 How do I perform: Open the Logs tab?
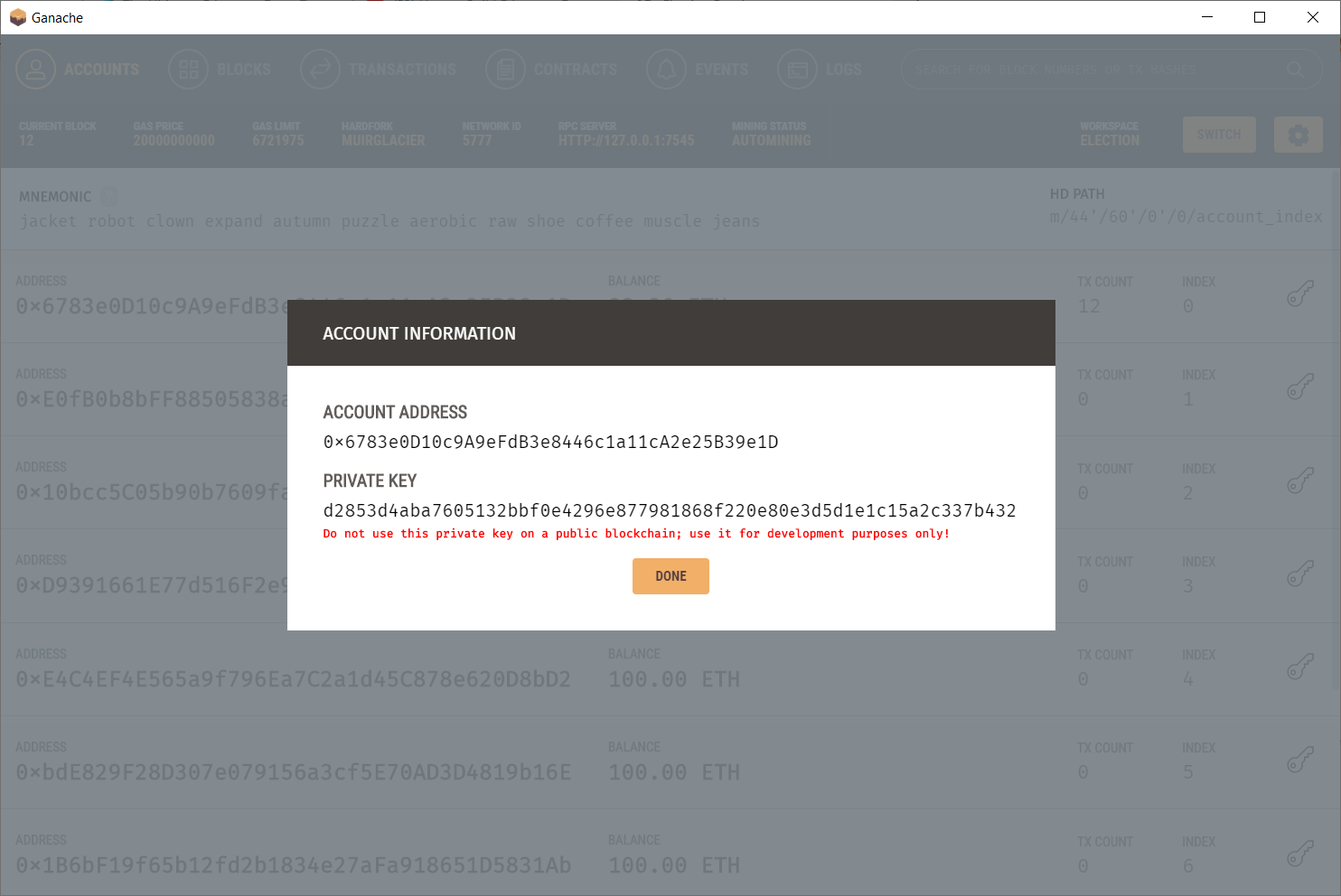820,70
